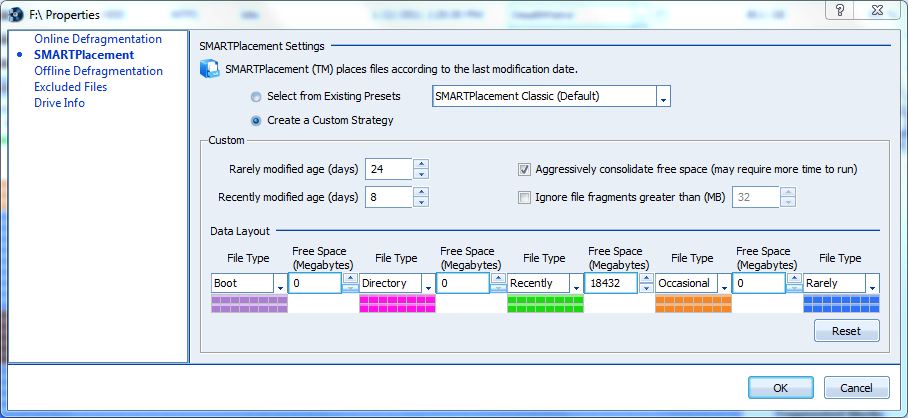Click the green Recently color bar
Image resolution: width=908 pixels, height=418 pixels.
(546, 304)
